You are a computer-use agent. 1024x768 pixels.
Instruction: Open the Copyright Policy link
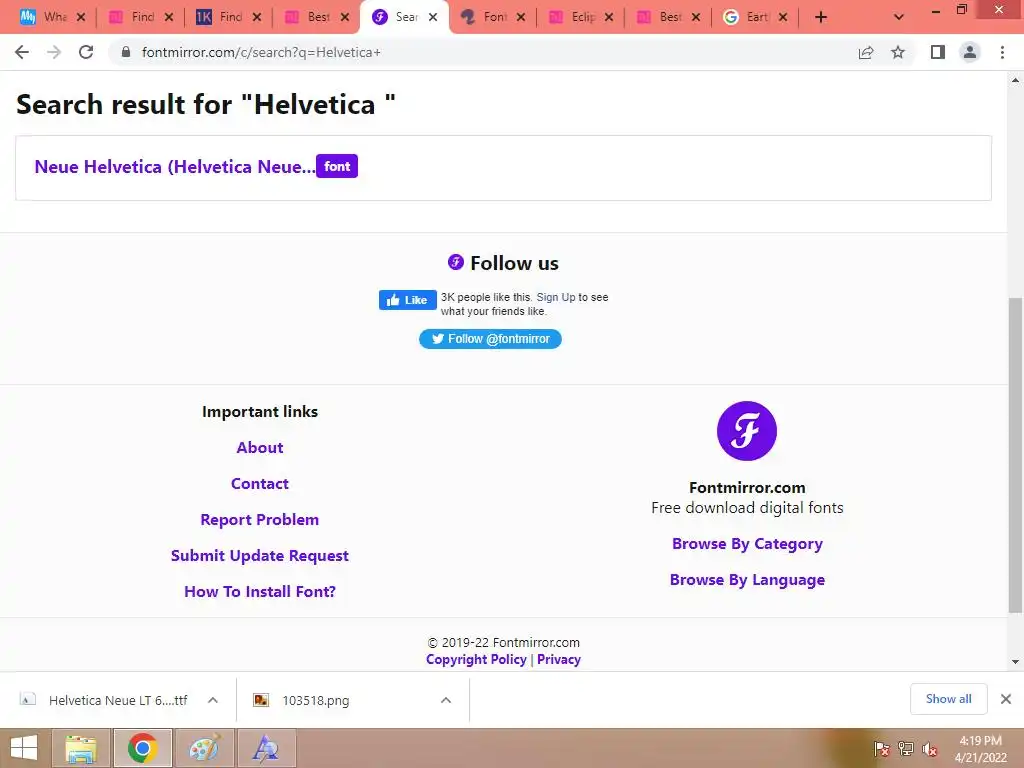(476, 660)
